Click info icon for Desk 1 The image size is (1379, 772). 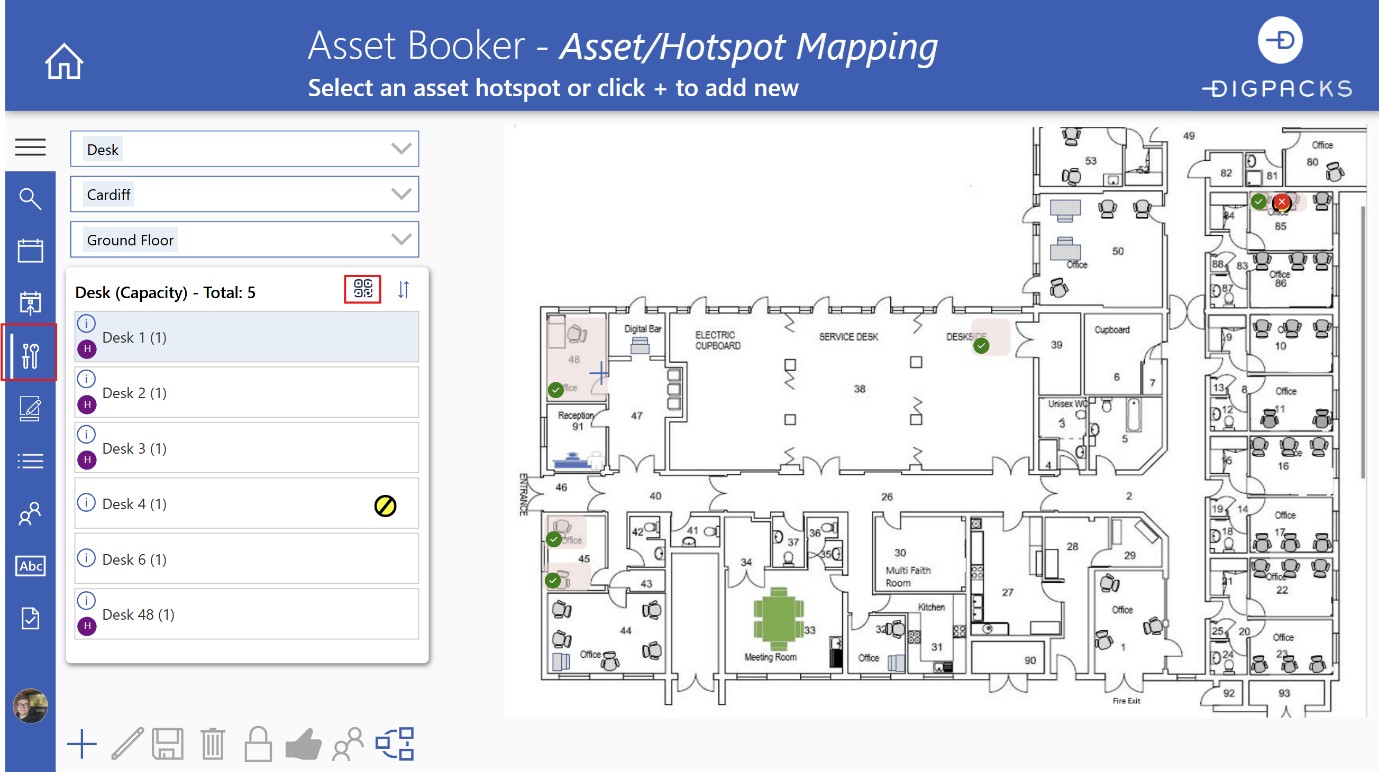86,324
